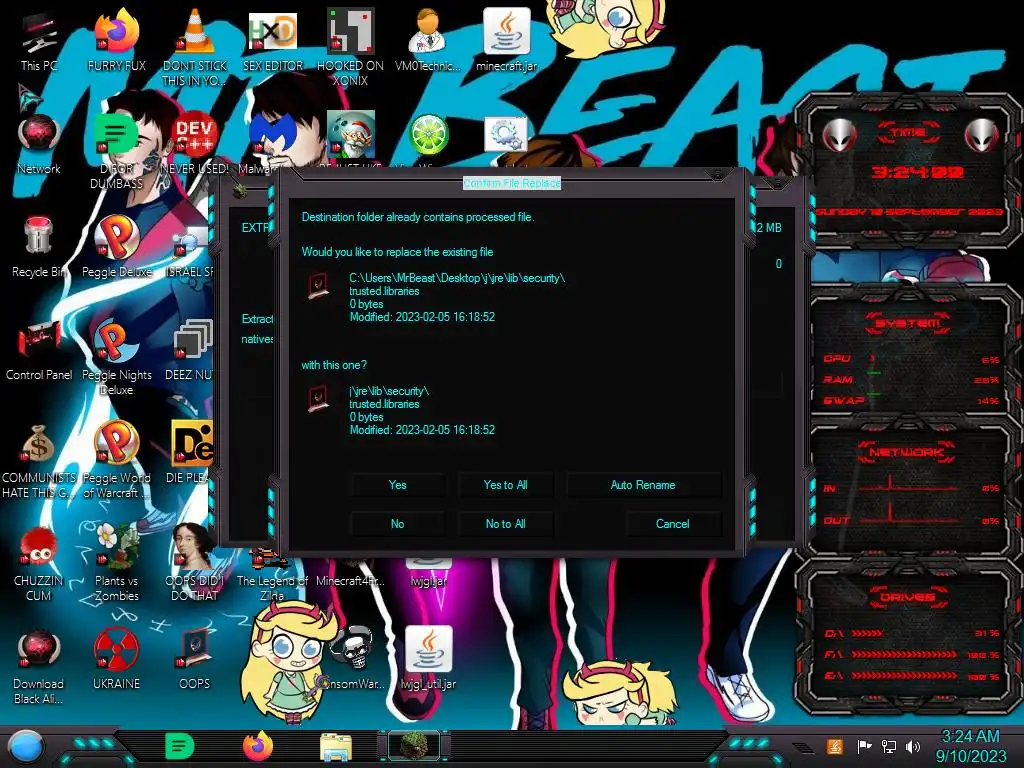The width and height of the screenshot is (1024, 768).
Task: Click the orange Java tray icon
Action: (x=835, y=746)
